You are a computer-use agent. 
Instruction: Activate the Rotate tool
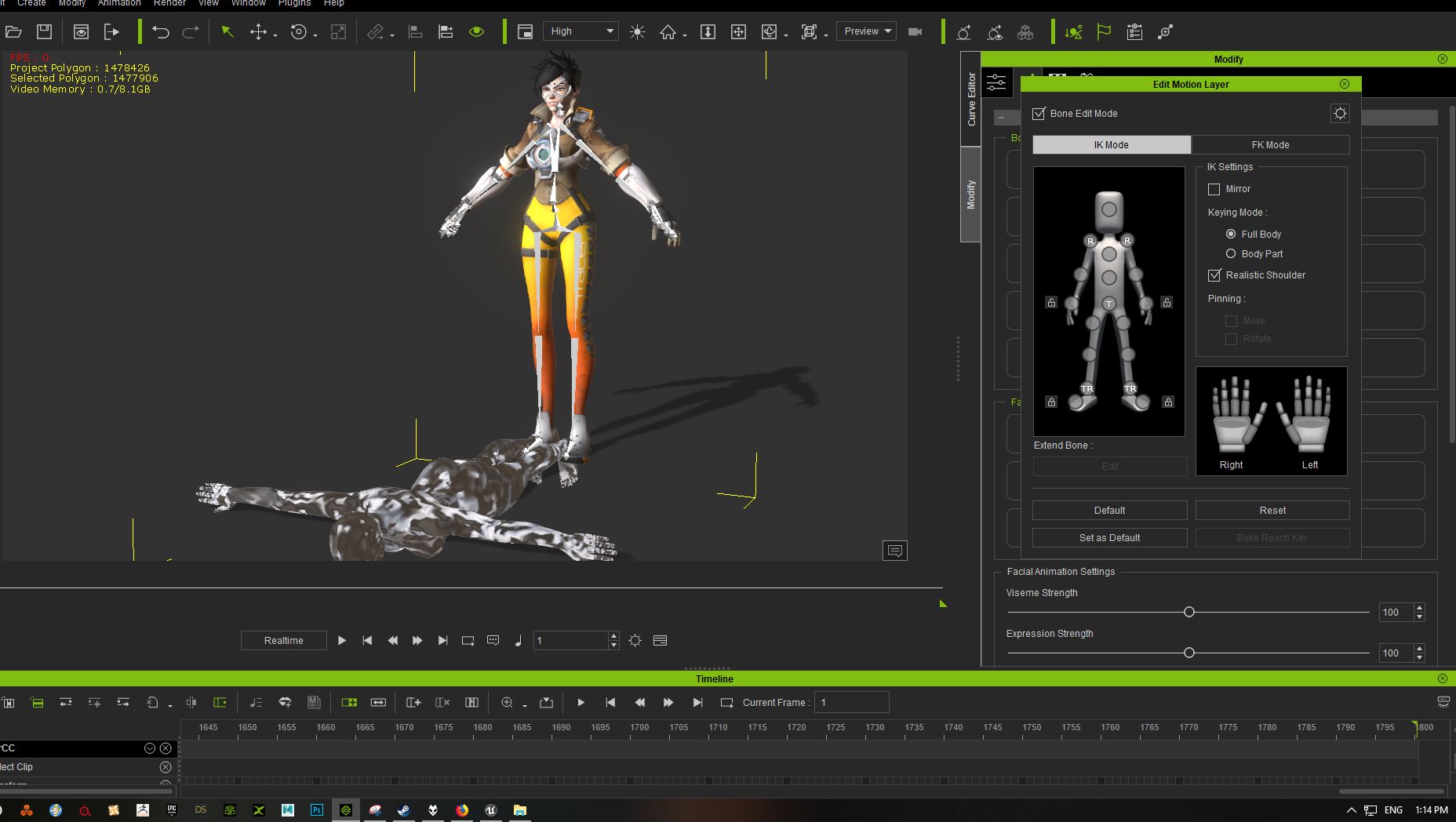[x=298, y=32]
